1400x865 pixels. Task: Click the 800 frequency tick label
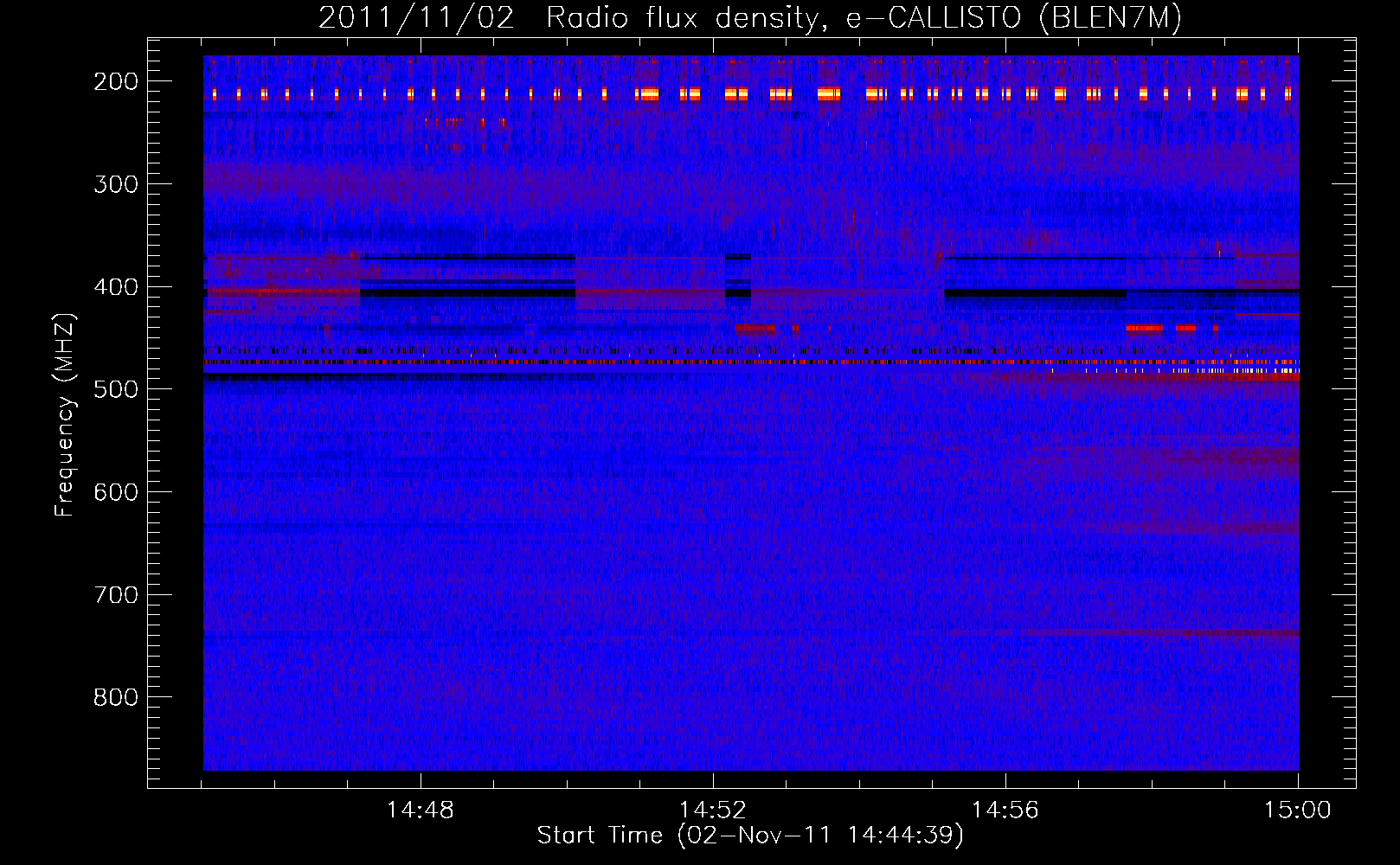tap(116, 697)
